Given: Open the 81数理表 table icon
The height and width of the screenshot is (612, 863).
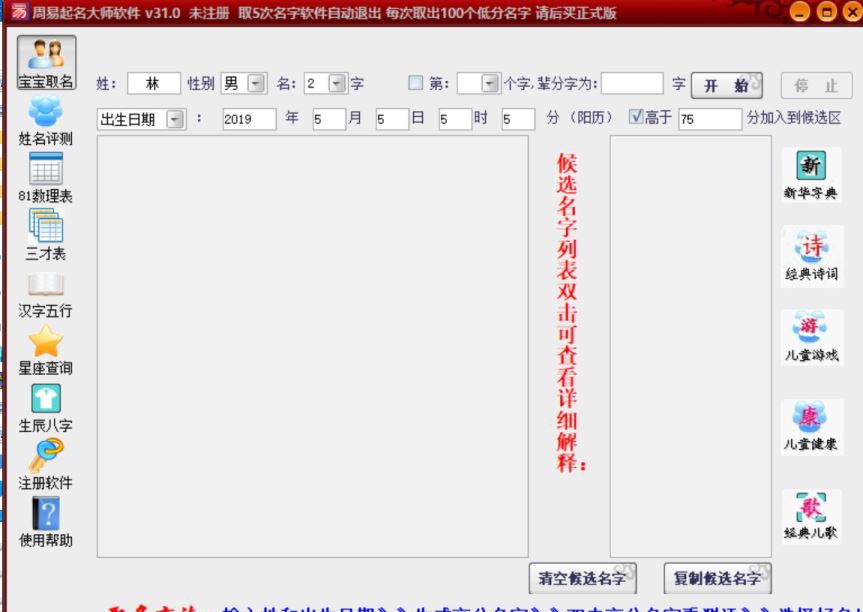Looking at the screenshot, I should (46, 178).
